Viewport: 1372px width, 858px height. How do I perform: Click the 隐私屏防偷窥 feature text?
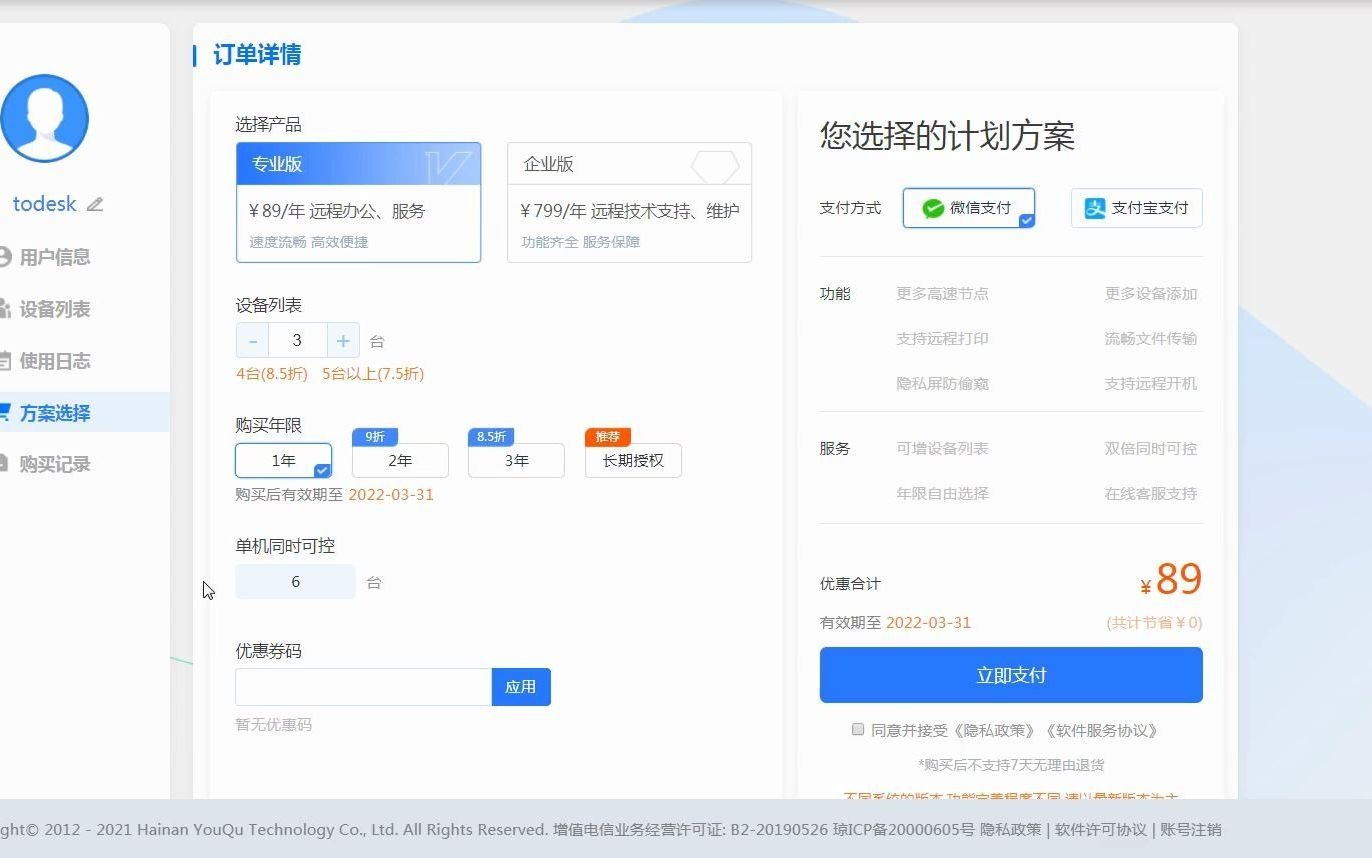(x=942, y=384)
